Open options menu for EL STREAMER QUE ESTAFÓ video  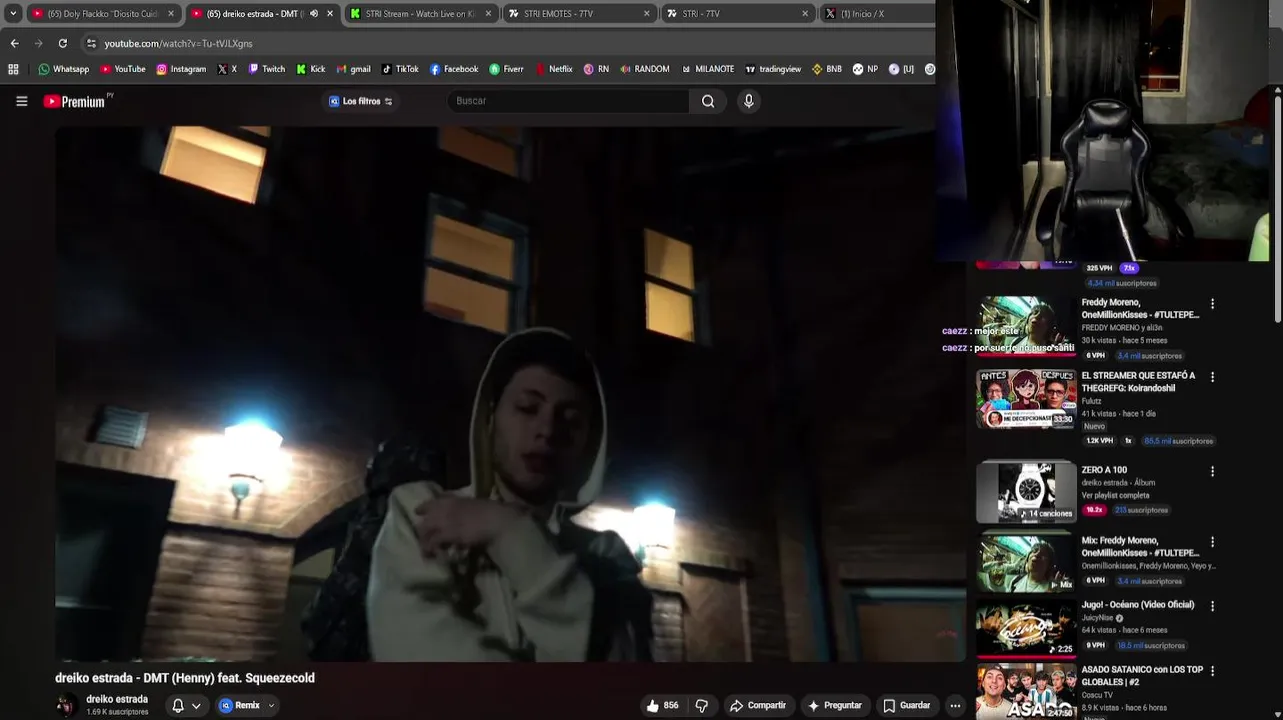tap(1213, 377)
